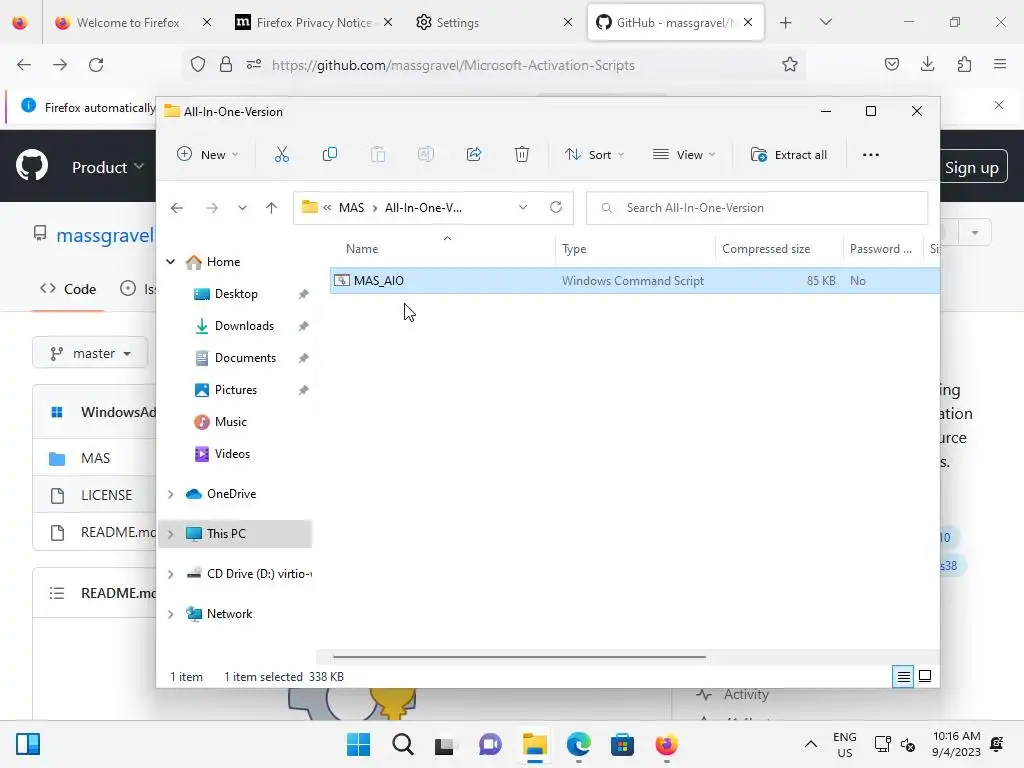Image resolution: width=1024 pixels, height=768 pixels.
Task: Open the LICENSE file on GitHub page
Action: pyautogui.click(x=106, y=496)
